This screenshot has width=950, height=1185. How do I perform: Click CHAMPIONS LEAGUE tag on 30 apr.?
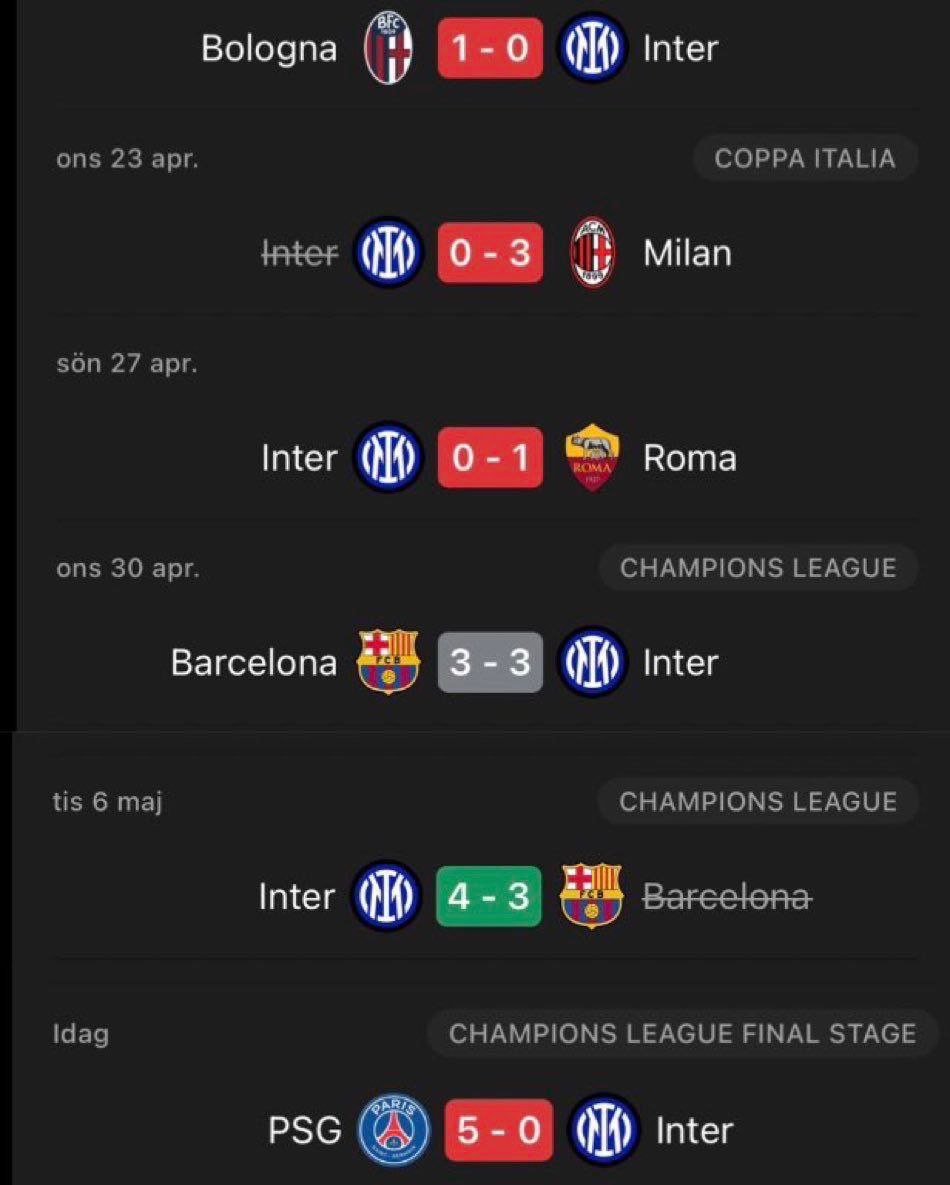pyautogui.click(x=758, y=568)
